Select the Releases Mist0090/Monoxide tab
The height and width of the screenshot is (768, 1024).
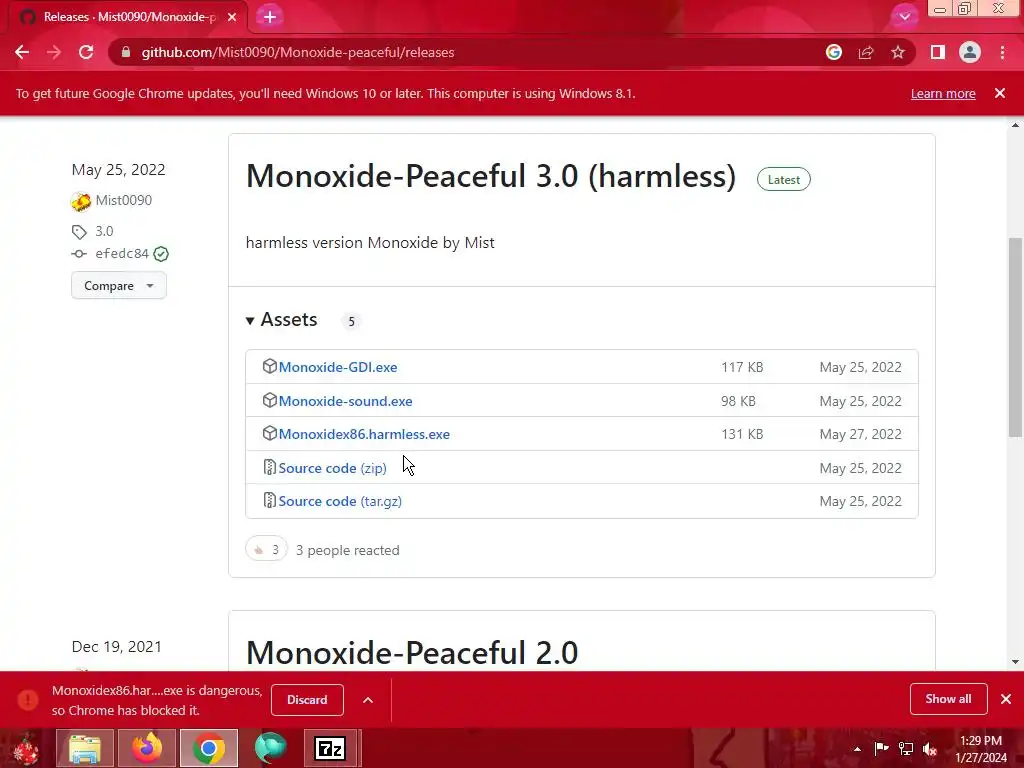(x=127, y=17)
